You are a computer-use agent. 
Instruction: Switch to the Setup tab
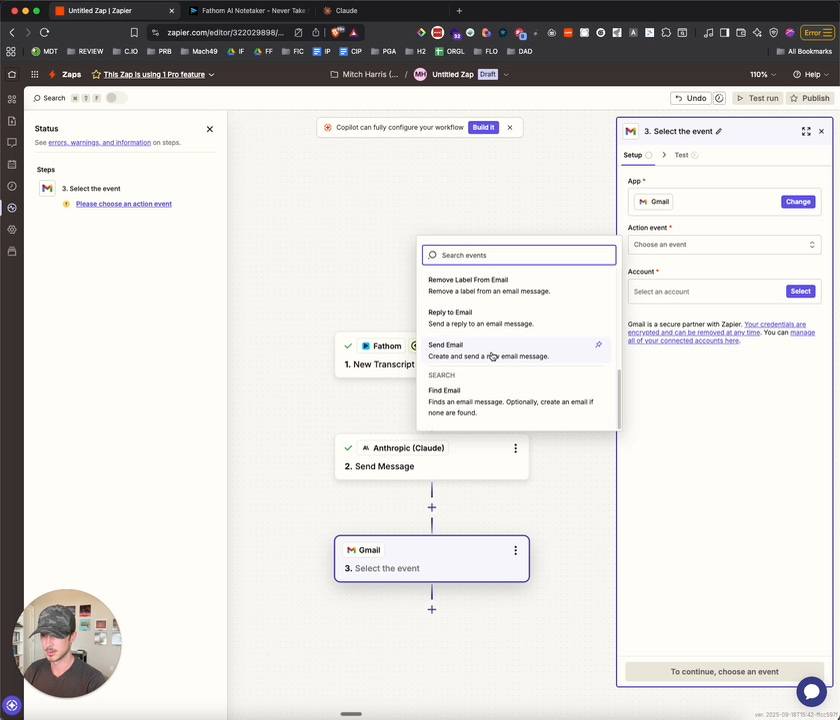[638, 155]
